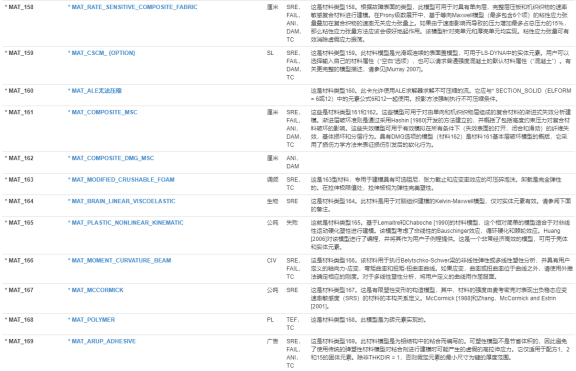The image size is (576, 371).
Task: Click the MAT_168 description text
Action: (x=368, y=320)
